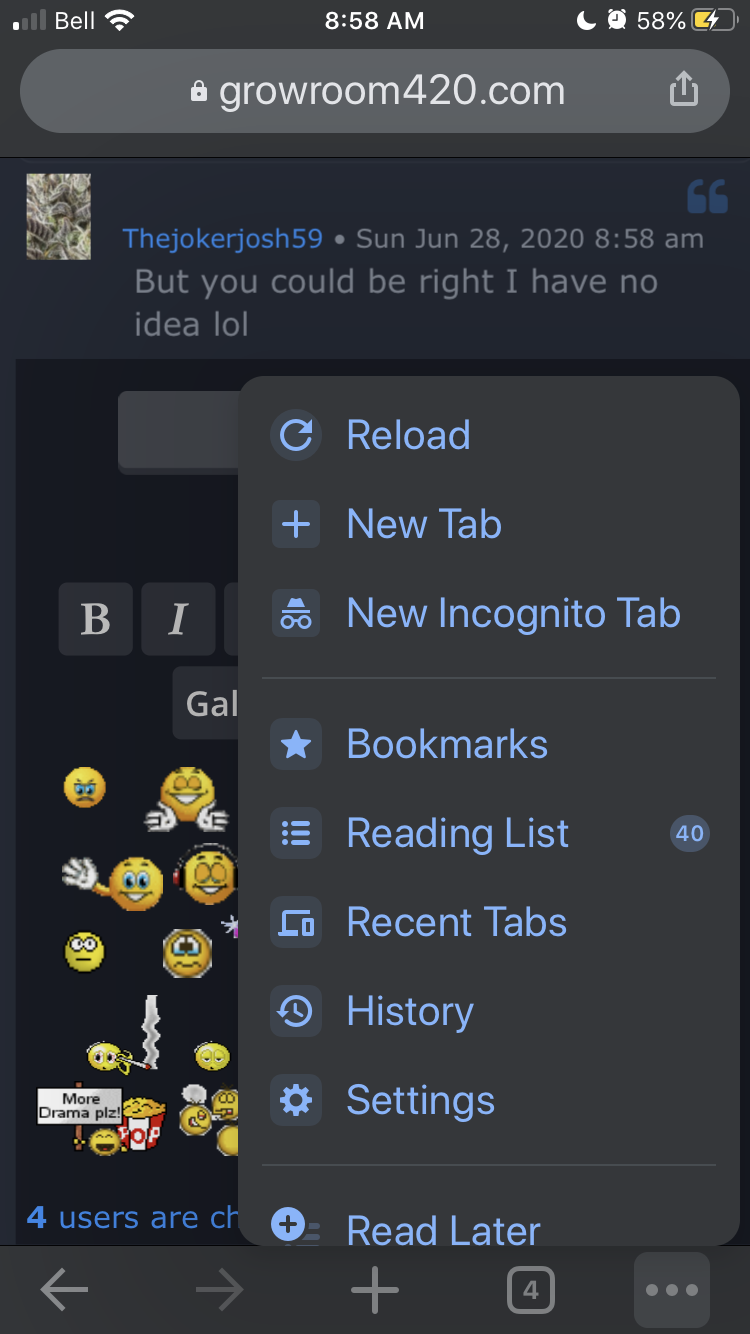
Task: Open Recent Tabs
Action: 456,922
